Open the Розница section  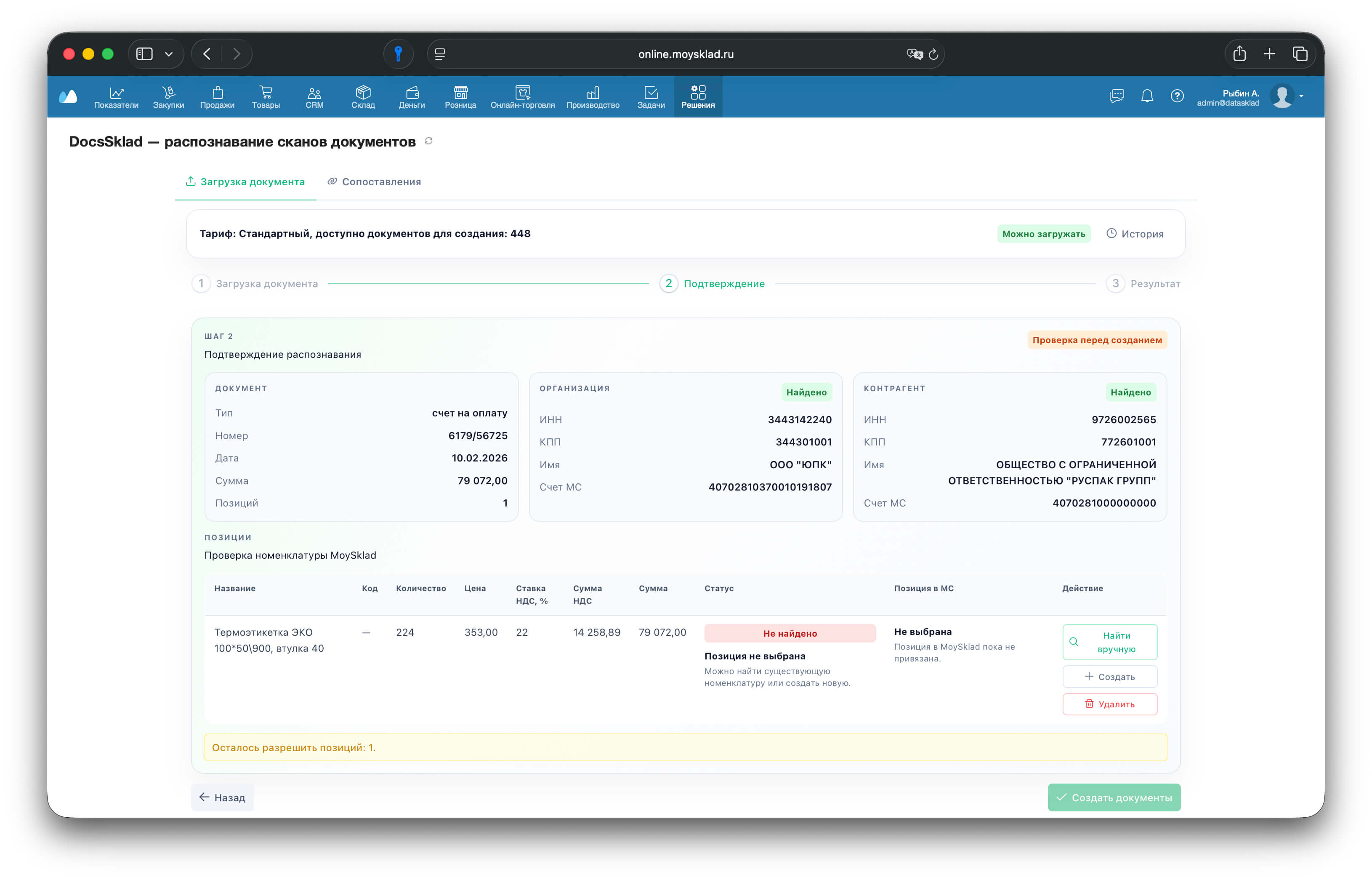tap(460, 96)
